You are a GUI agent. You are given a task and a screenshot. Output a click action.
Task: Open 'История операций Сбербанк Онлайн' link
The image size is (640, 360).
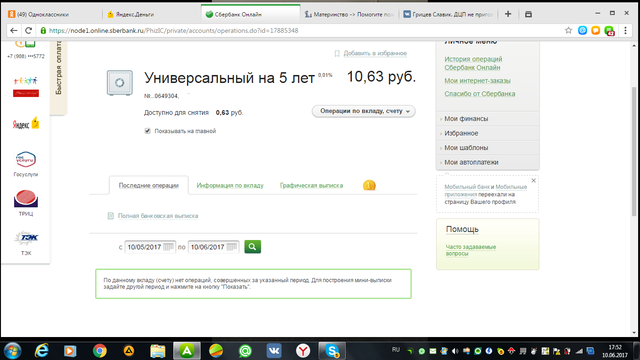click(x=473, y=63)
